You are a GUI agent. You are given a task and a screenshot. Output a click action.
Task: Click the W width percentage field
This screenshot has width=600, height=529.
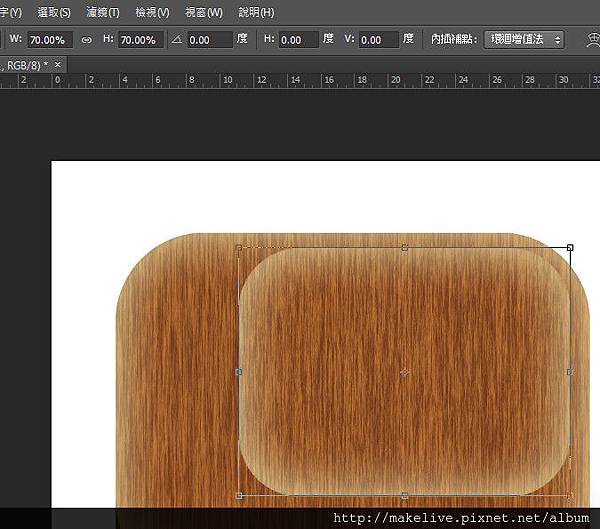click(47, 40)
